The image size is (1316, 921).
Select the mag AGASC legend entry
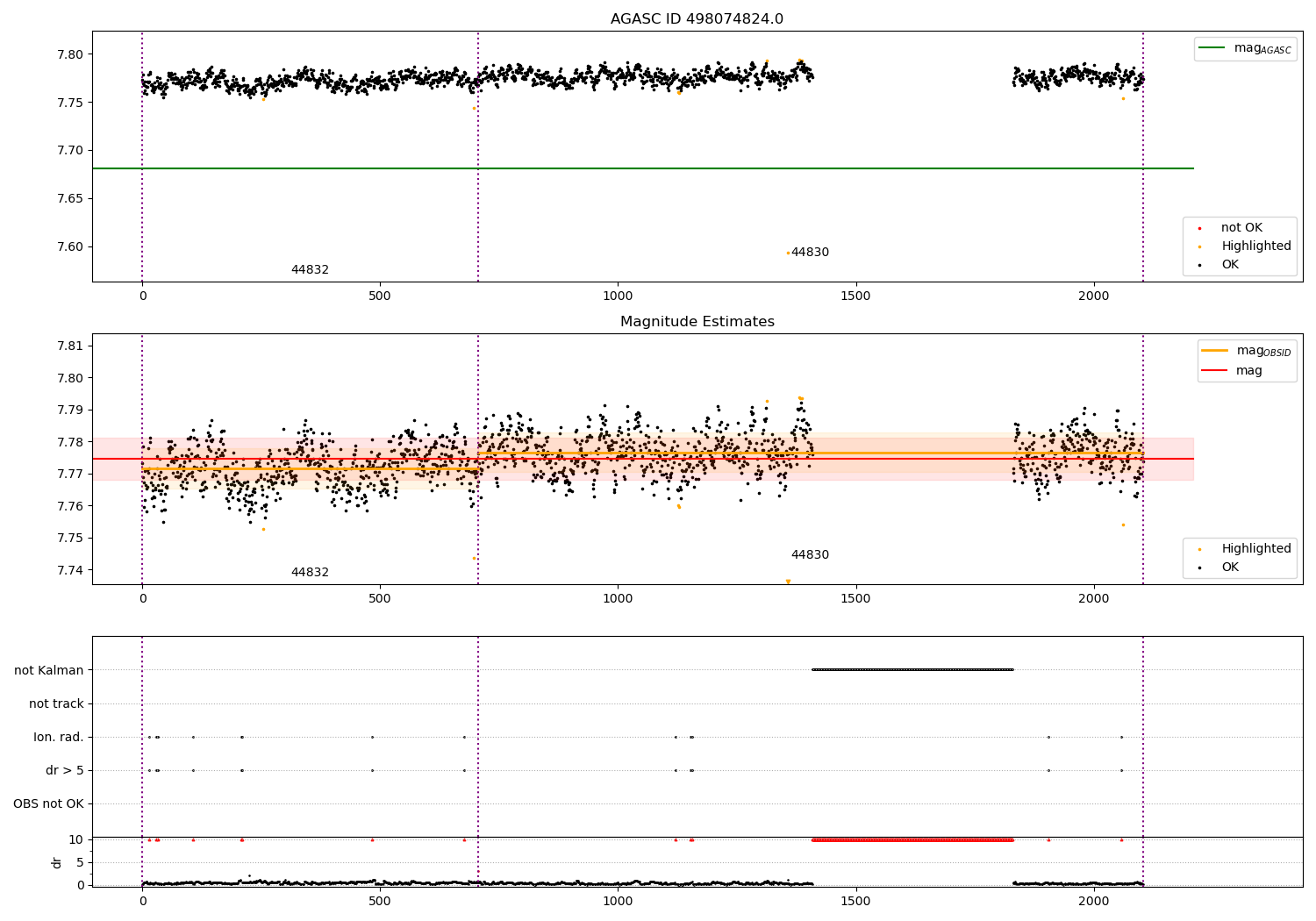pyautogui.click(x=1245, y=48)
